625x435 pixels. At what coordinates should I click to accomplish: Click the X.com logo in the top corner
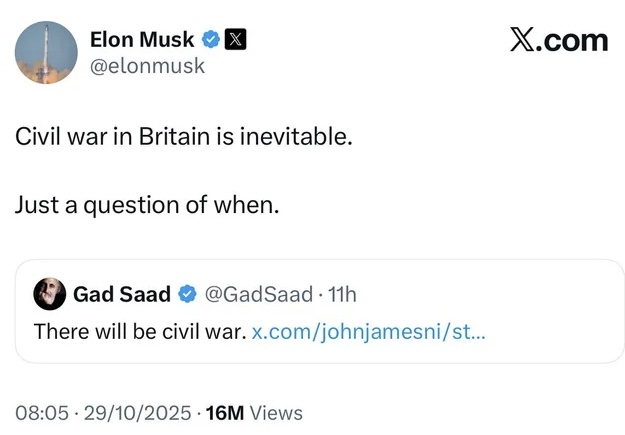click(558, 40)
